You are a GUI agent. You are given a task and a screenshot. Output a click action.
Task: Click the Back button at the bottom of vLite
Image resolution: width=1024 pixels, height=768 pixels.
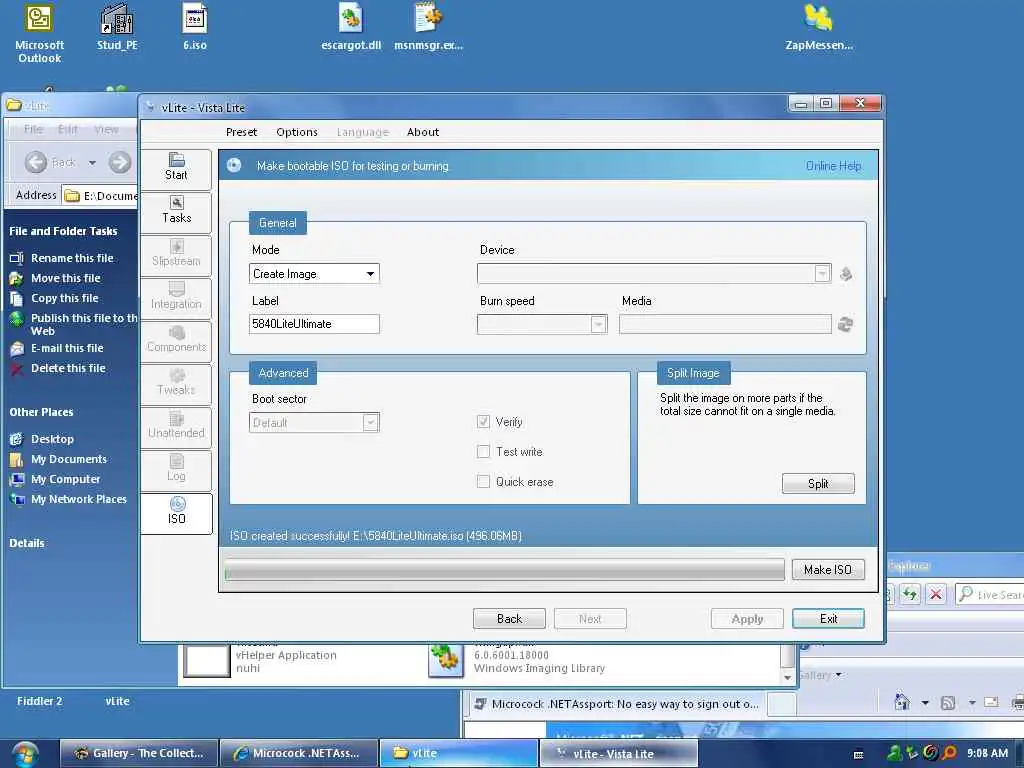pos(509,618)
